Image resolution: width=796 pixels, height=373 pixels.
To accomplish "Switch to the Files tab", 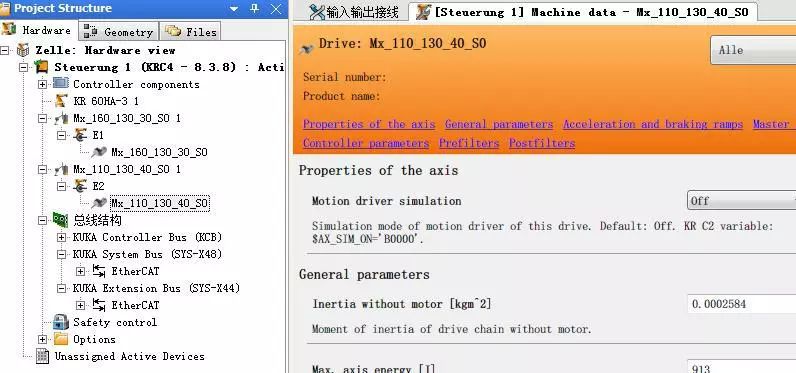I will coord(191,31).
